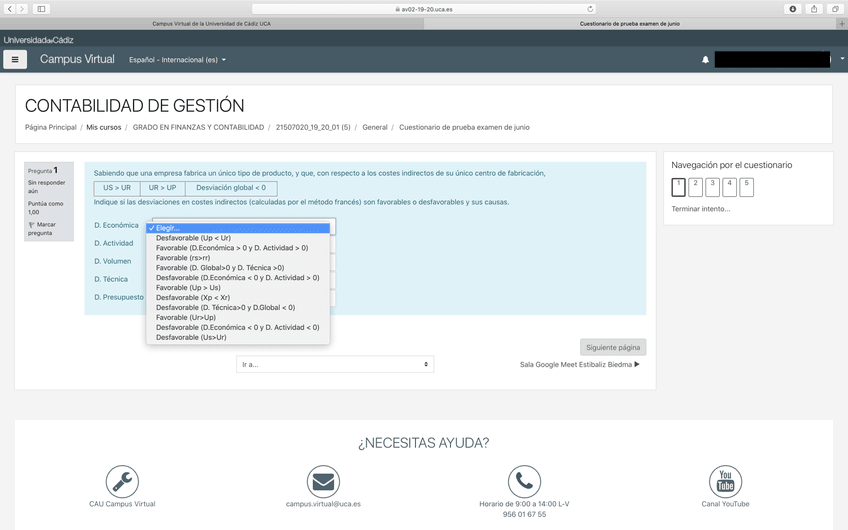Click the phone icon for office hours
This screenshot has width=848, height=530.
524,482
